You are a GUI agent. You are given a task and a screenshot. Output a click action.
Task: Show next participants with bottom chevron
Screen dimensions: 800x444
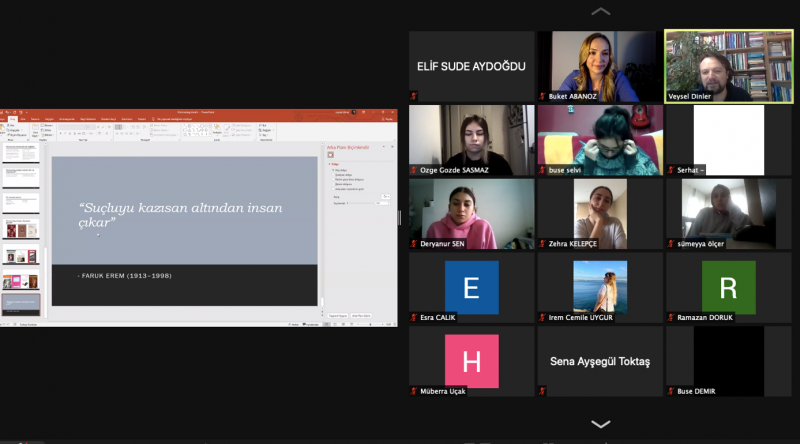coord(600,424)
